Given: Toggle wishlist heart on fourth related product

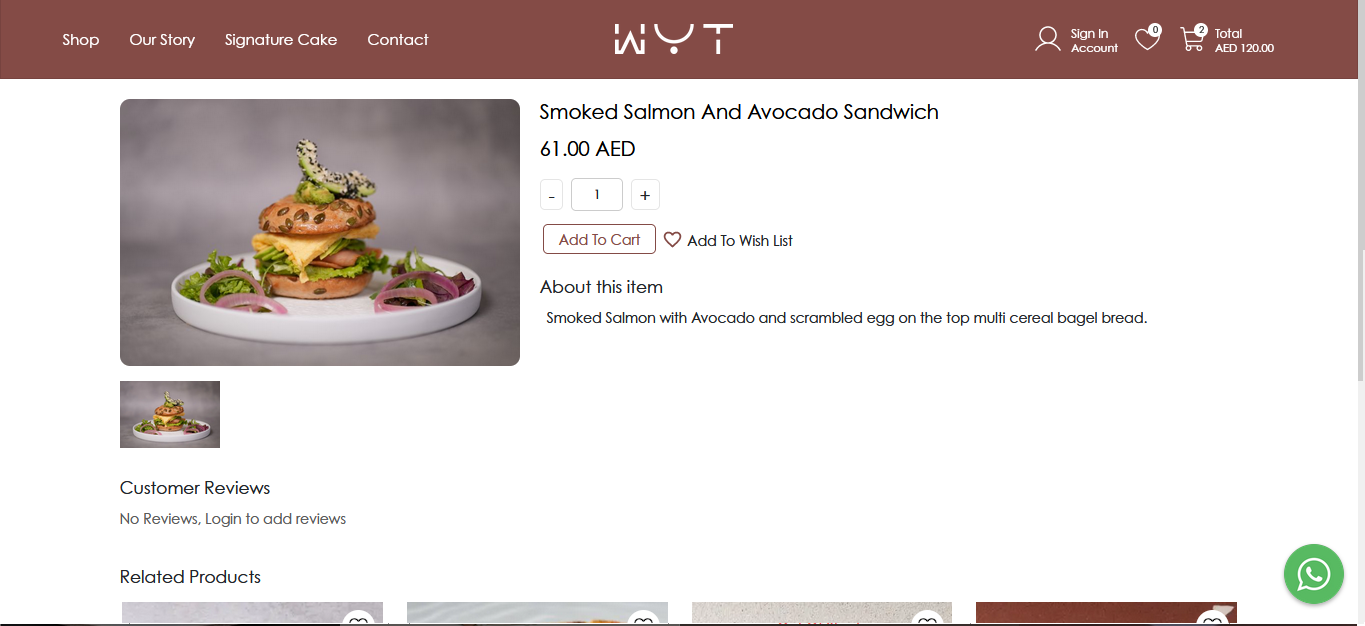Looking at the screenshot, I should click(1212, 620).
